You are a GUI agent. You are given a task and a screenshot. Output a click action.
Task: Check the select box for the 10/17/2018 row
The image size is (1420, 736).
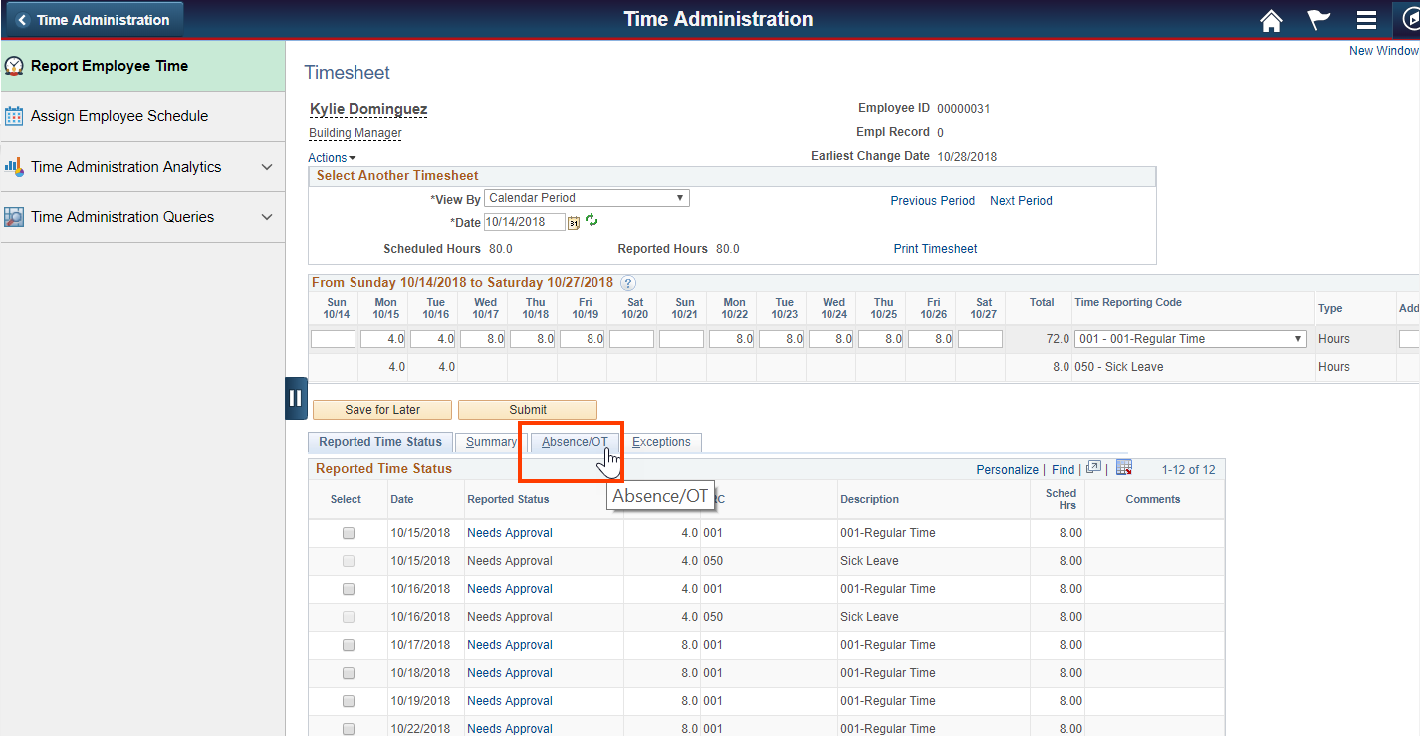click(x=348, y=644)
